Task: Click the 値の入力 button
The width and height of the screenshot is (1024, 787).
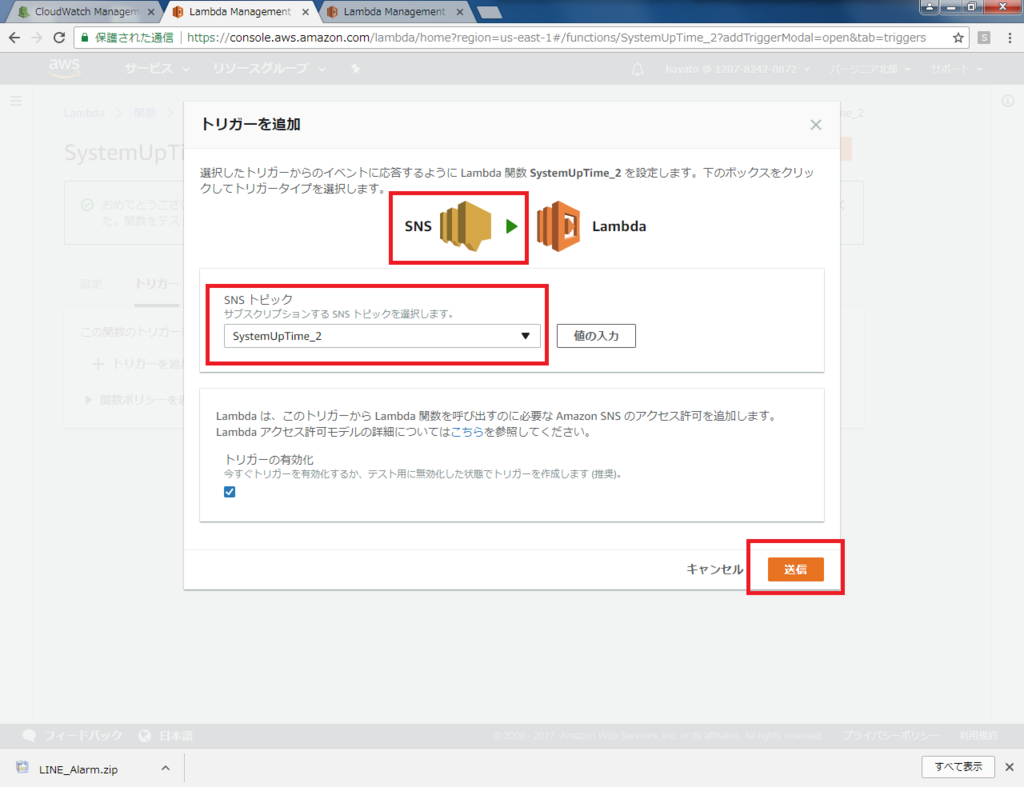Action: pos(596,336)
